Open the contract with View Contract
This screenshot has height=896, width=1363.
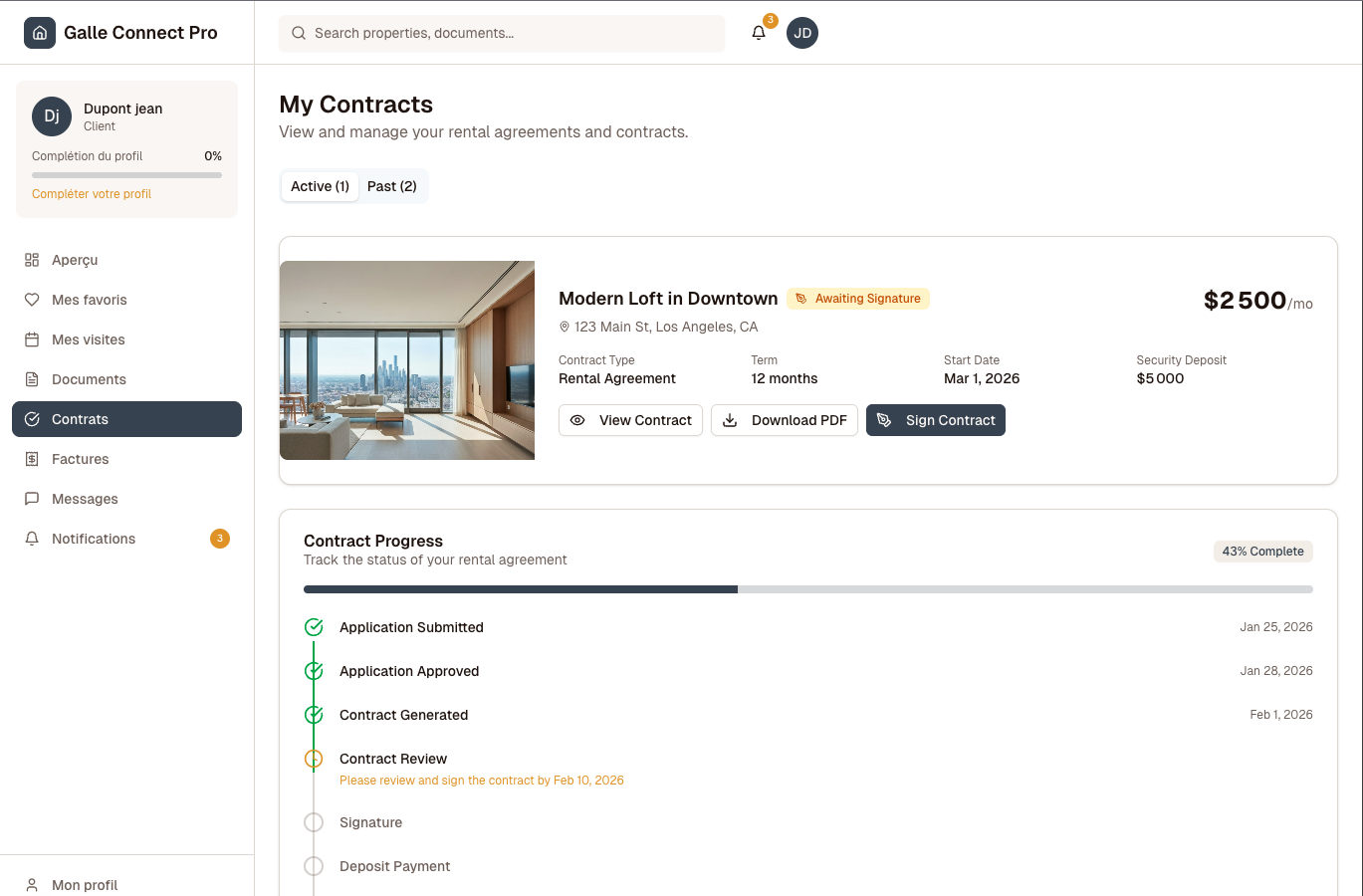pyautogui.click(x=630, y=420)
